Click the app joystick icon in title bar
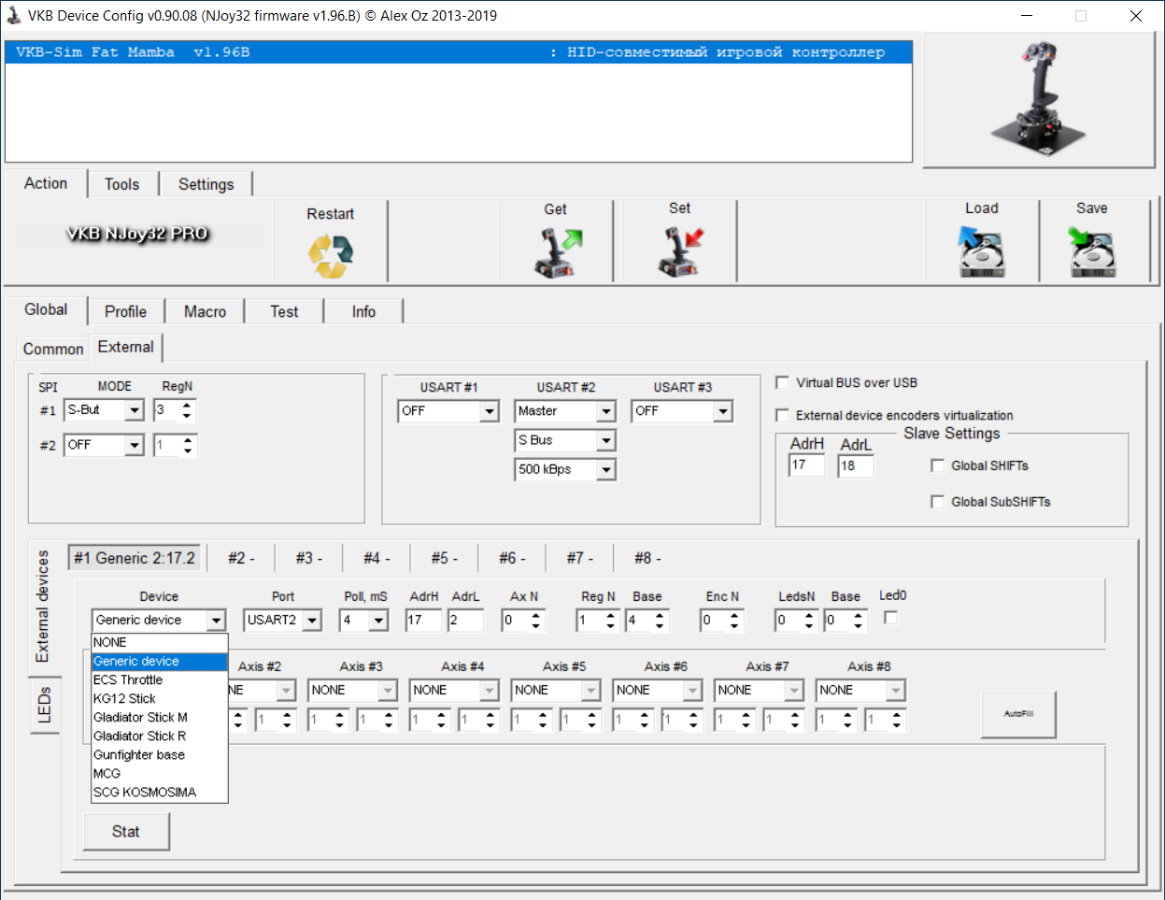The image size is (1165, 900). (13, 15)
